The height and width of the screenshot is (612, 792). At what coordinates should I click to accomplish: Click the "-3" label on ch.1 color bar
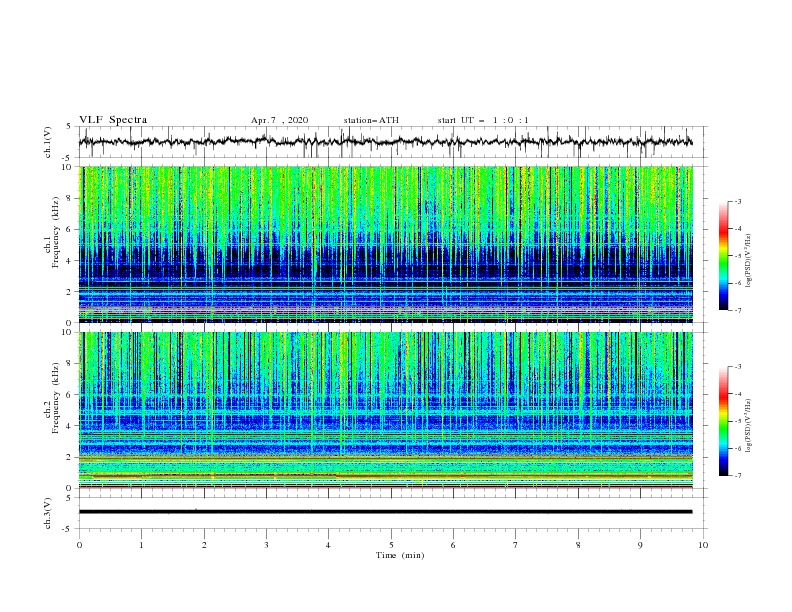pyautogui.click(x=737, y=201)
